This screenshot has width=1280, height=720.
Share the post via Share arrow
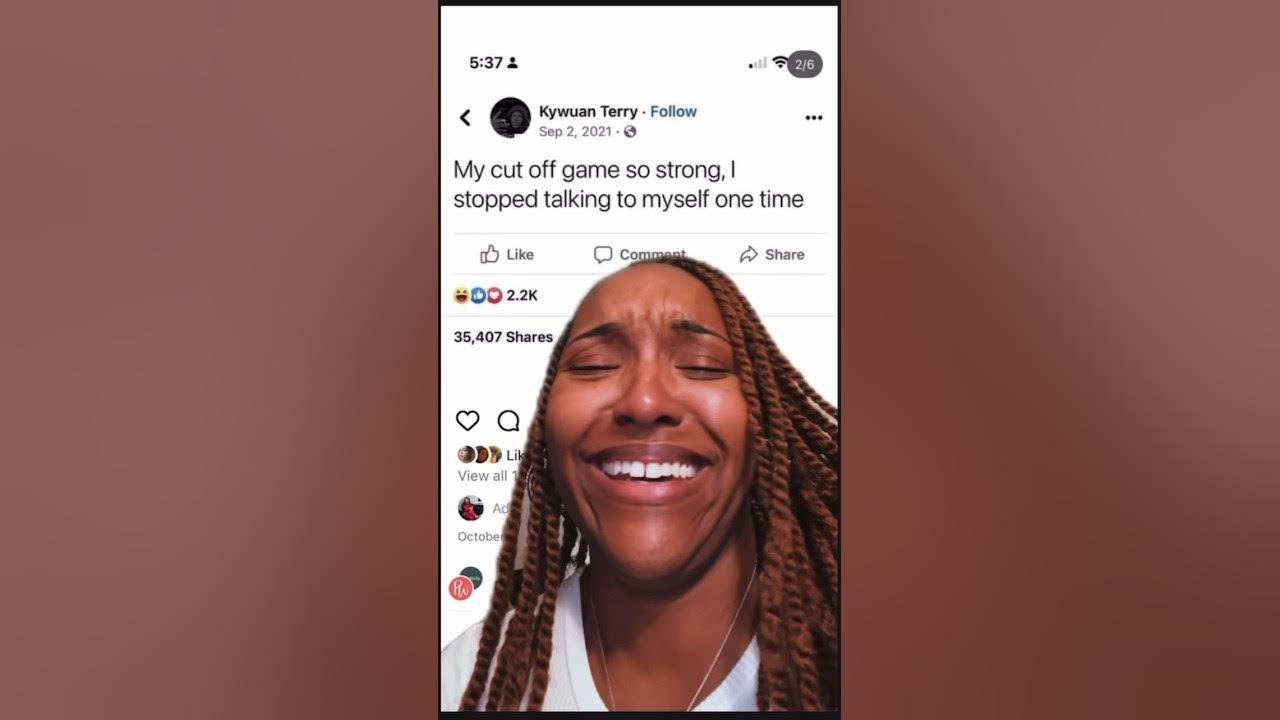tap(772, 254)
